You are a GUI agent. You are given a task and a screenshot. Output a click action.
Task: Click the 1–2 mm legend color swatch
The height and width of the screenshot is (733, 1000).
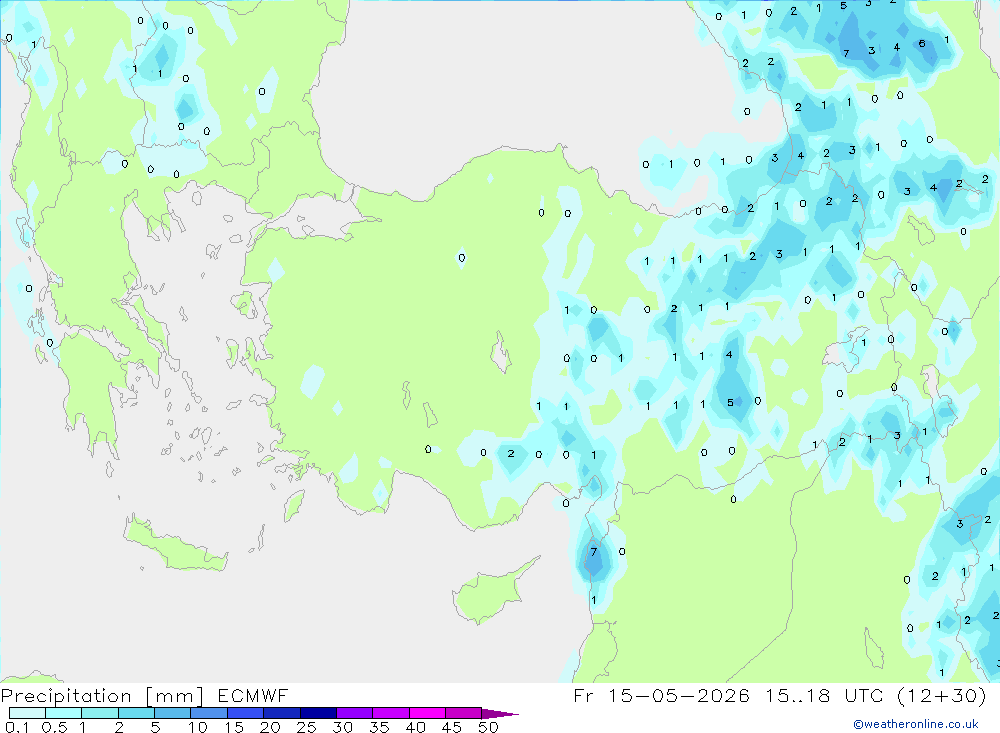[99, 713]
